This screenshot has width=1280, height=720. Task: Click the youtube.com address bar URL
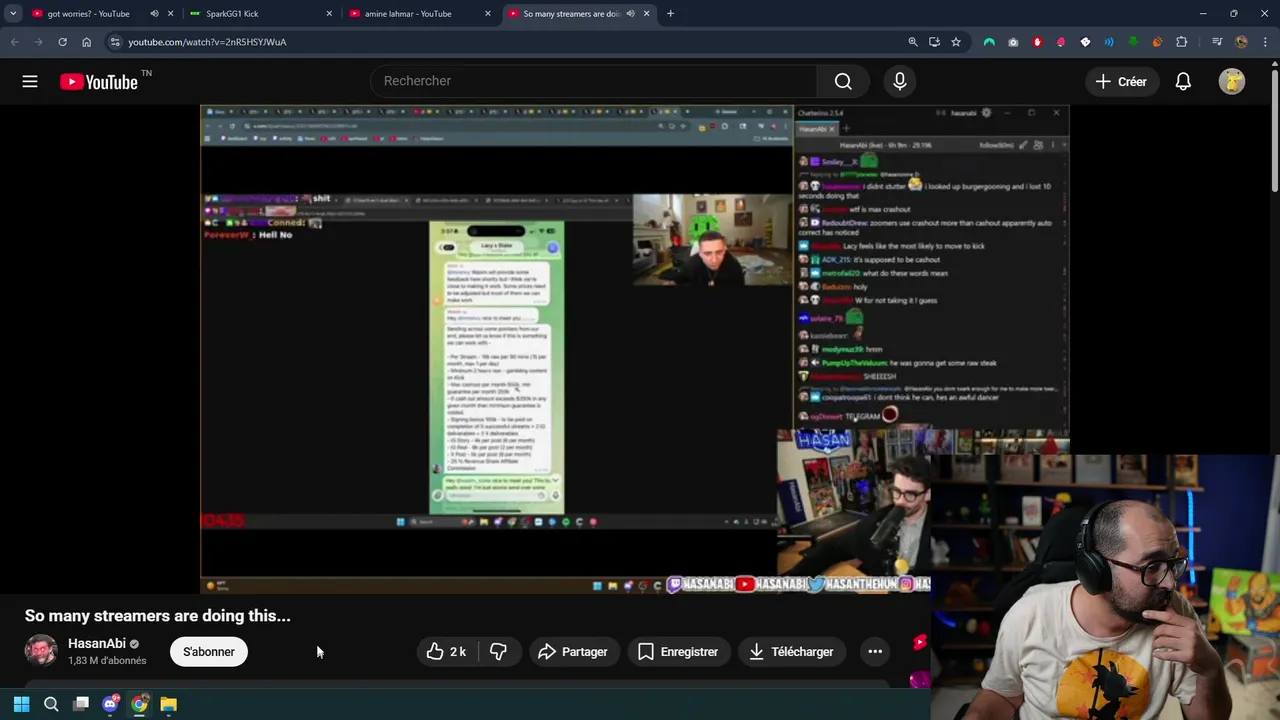(x=207, y=42)
